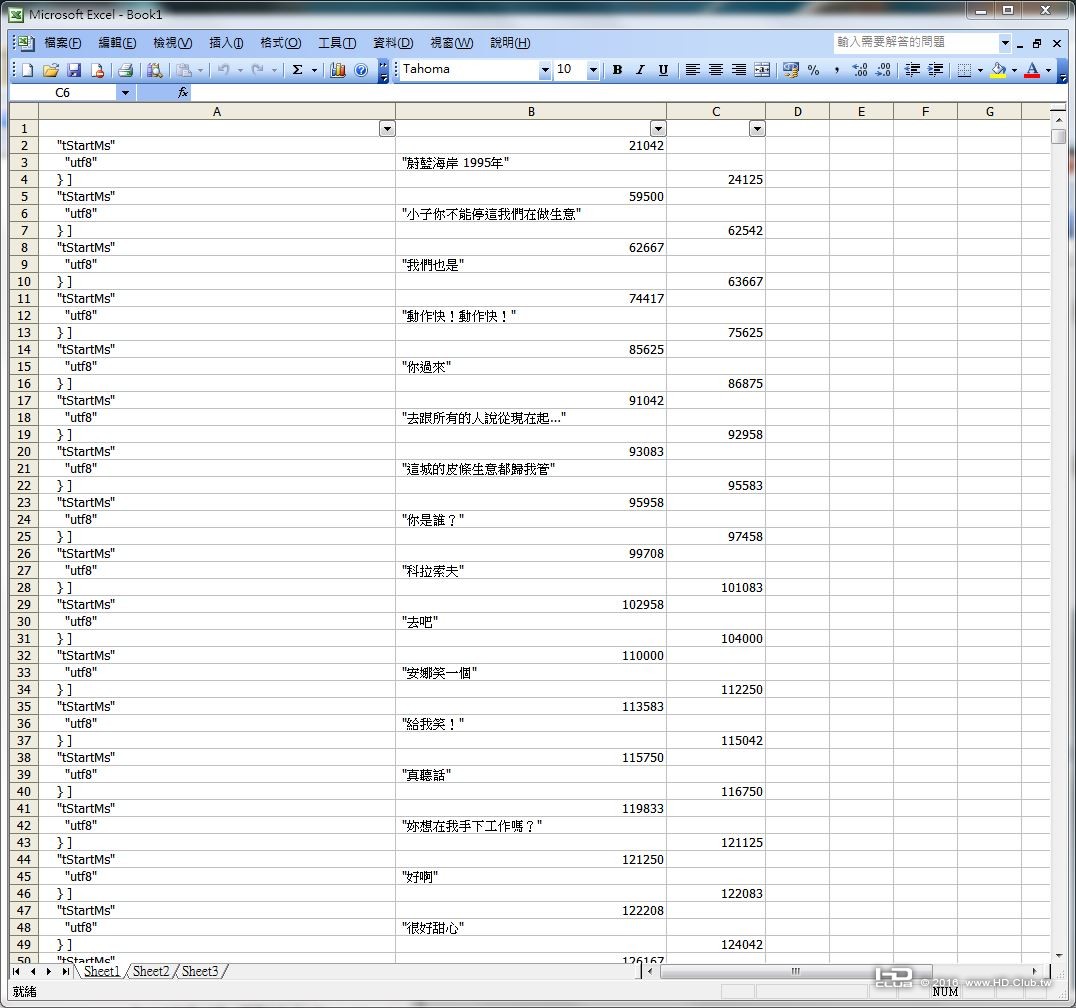The width and height of the screenshot is (1076, 1008).
Task: Switch to the Sheet3 tab
Action: (200, 971)
